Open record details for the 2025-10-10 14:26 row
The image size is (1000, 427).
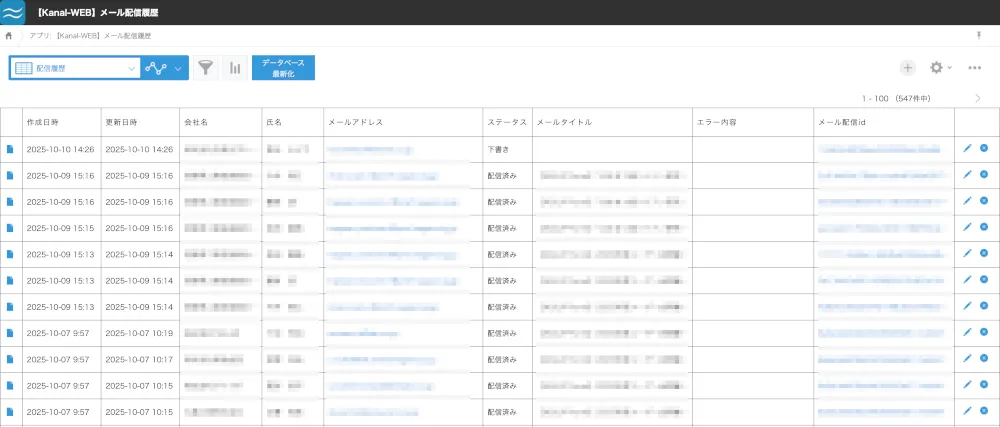(10, 149)
